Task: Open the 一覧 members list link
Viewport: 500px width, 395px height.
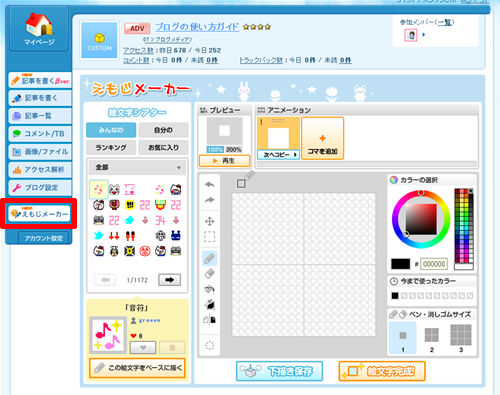Action: click(x=445, y=22)
